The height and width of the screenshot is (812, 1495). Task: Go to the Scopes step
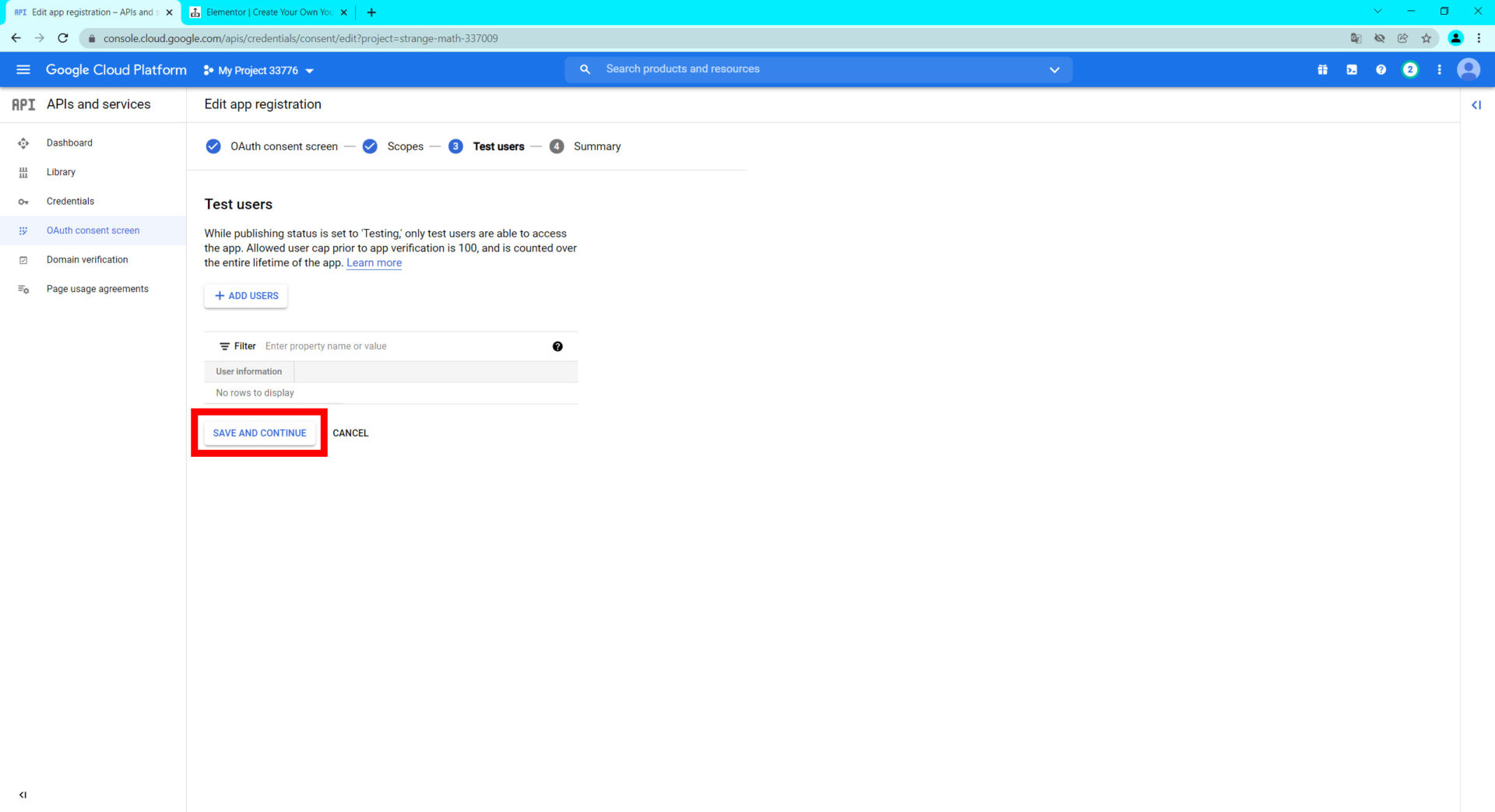(x=393, y=146)
